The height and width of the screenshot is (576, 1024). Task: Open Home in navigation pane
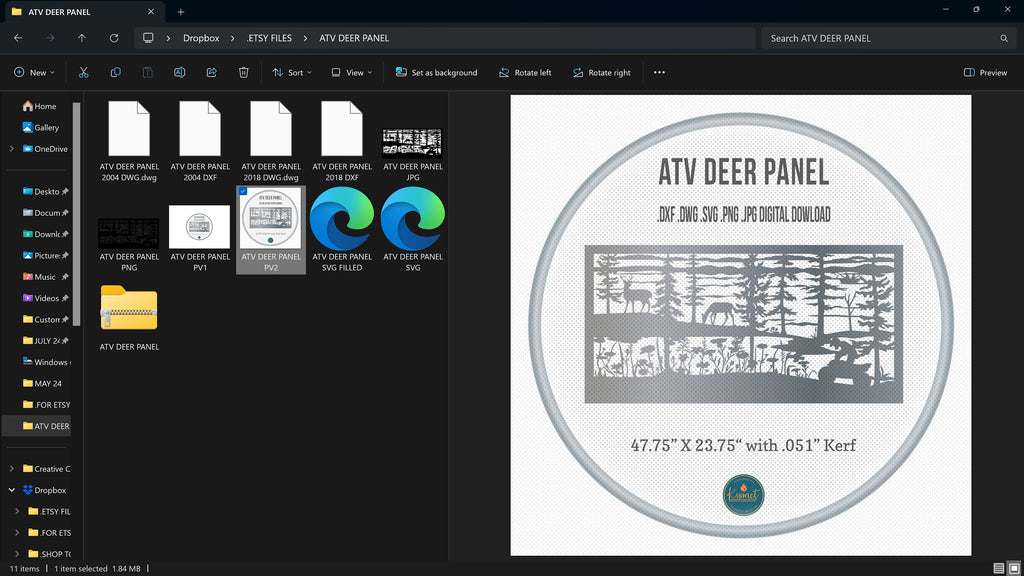point(39,106)
